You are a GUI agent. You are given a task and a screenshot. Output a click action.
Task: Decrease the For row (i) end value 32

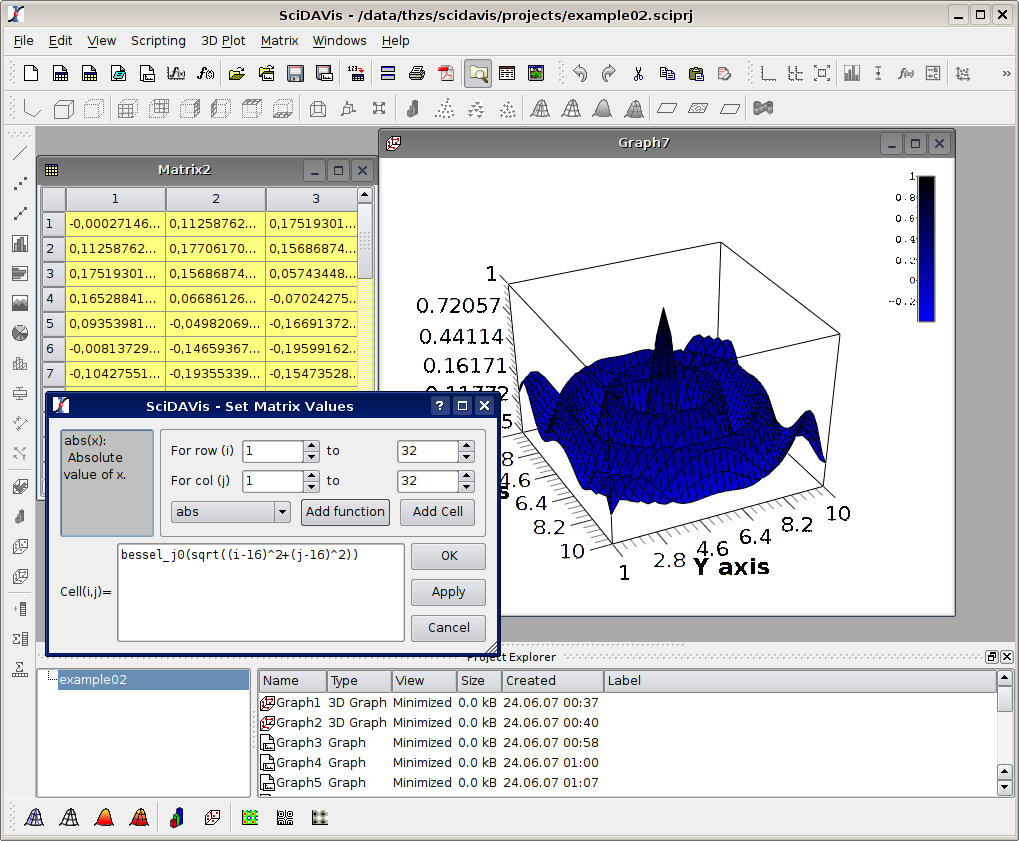pyautogui.click(x=467, y=457)
